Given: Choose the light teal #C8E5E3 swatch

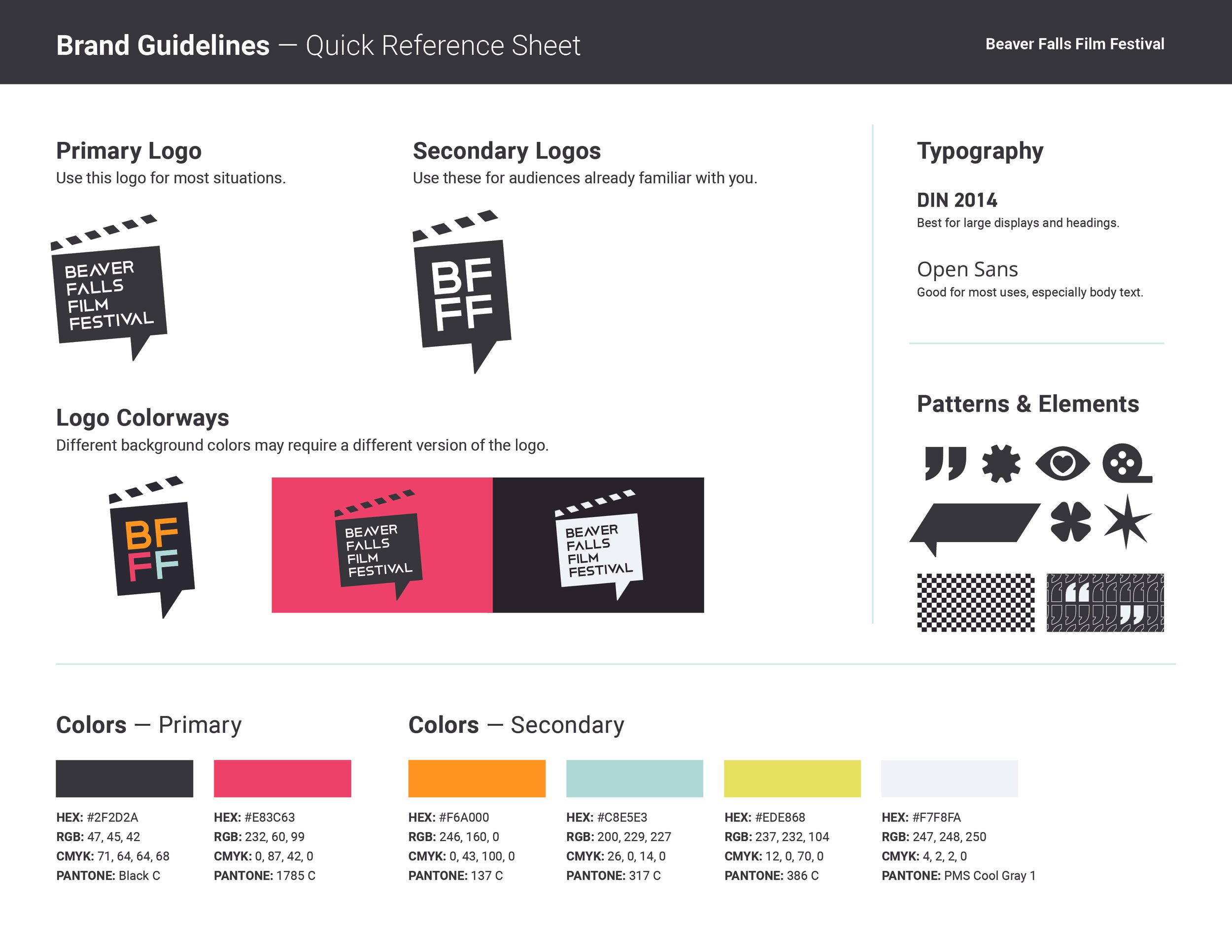Looking at the screenshot, I should (634, 778).
